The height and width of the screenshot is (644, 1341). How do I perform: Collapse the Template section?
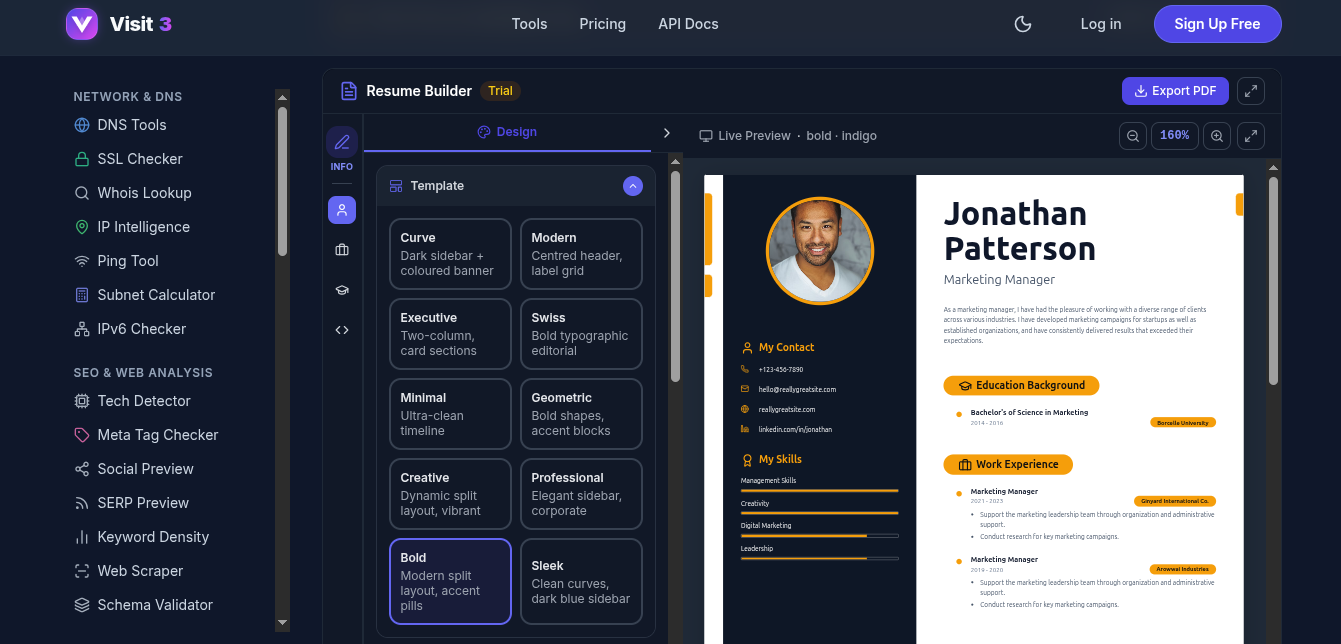tap(633, 186)
